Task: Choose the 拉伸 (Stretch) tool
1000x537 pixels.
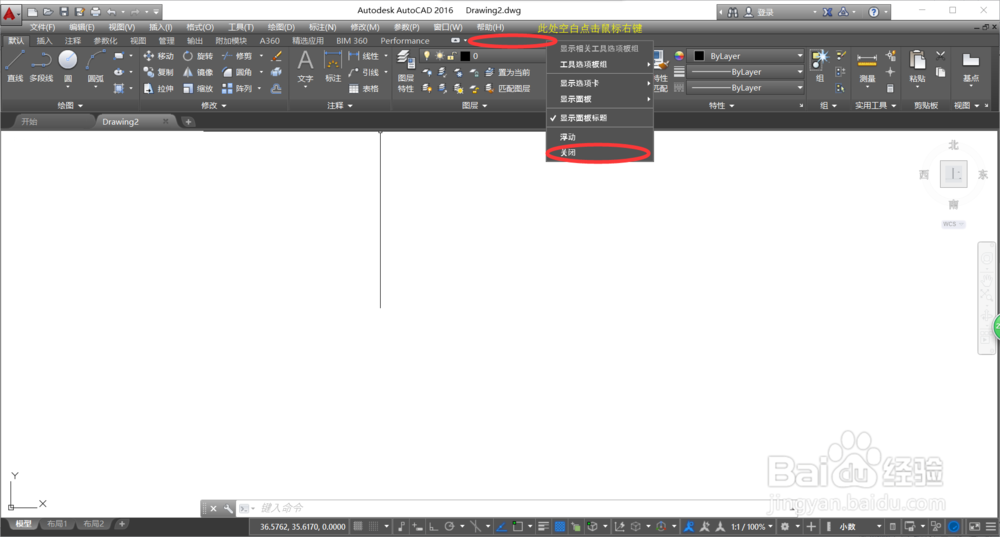Action: pyautogui.click(x=158, y=89)
